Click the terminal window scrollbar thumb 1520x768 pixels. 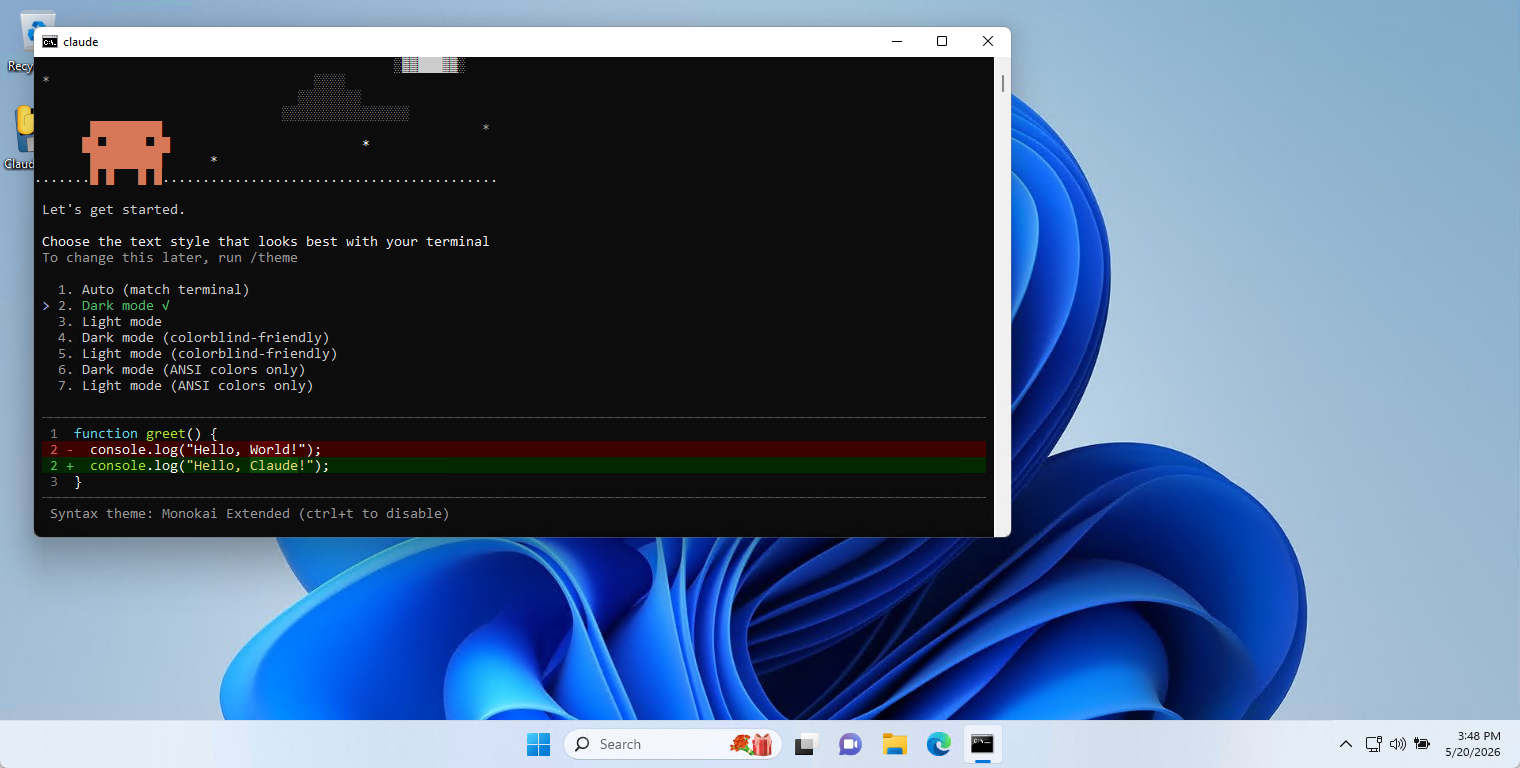coord(1003,82)
